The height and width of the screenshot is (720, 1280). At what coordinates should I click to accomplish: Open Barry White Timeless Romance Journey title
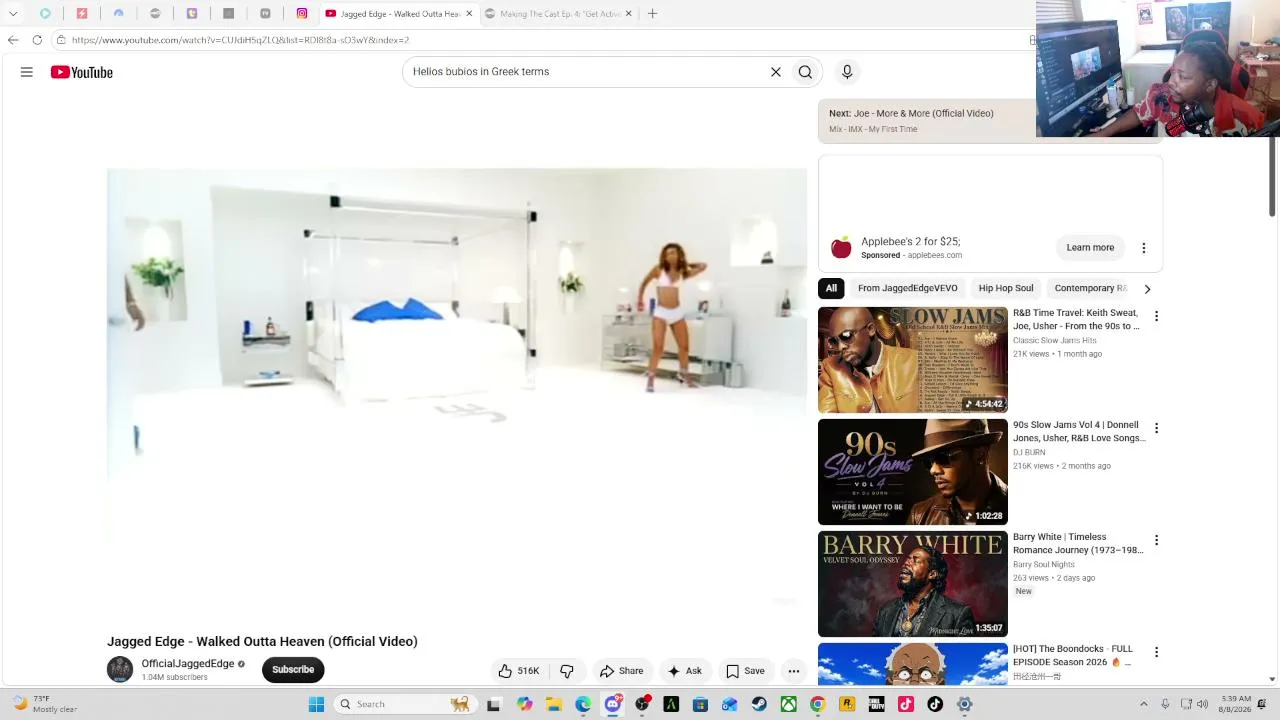(x=1078, y=543)
